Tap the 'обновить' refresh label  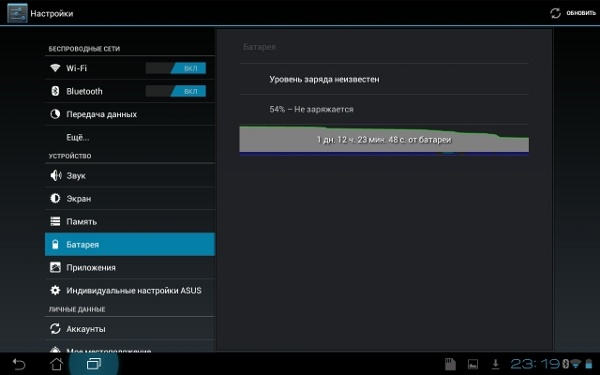(x=581, y=13)
